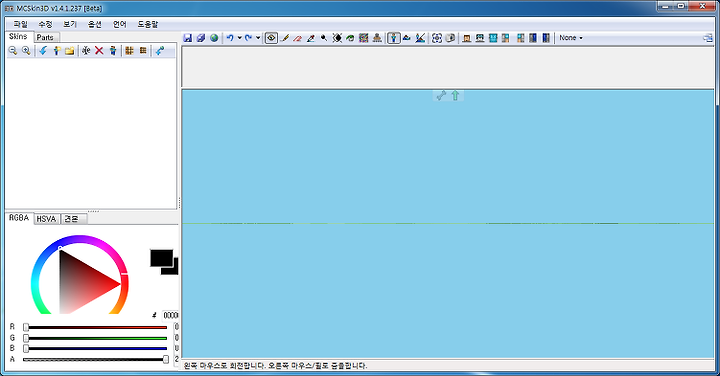Viewport: 720px width, 376px height.
Task: Click the wrench icon in viewport
Action: pos(441,95)
